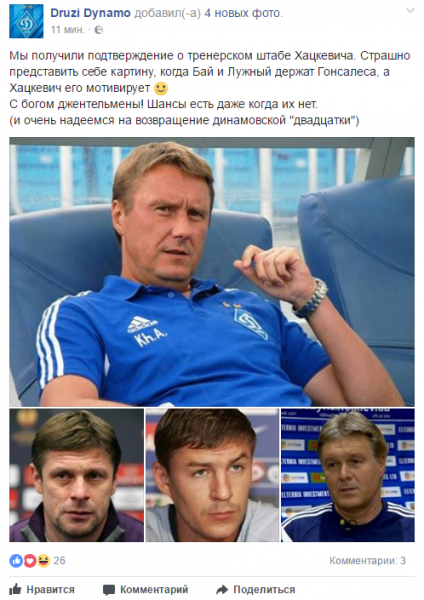The width and height of the screenshot is (424, 600).
Task: Open the bottom-left photo thumbnail
Action: 77,475
